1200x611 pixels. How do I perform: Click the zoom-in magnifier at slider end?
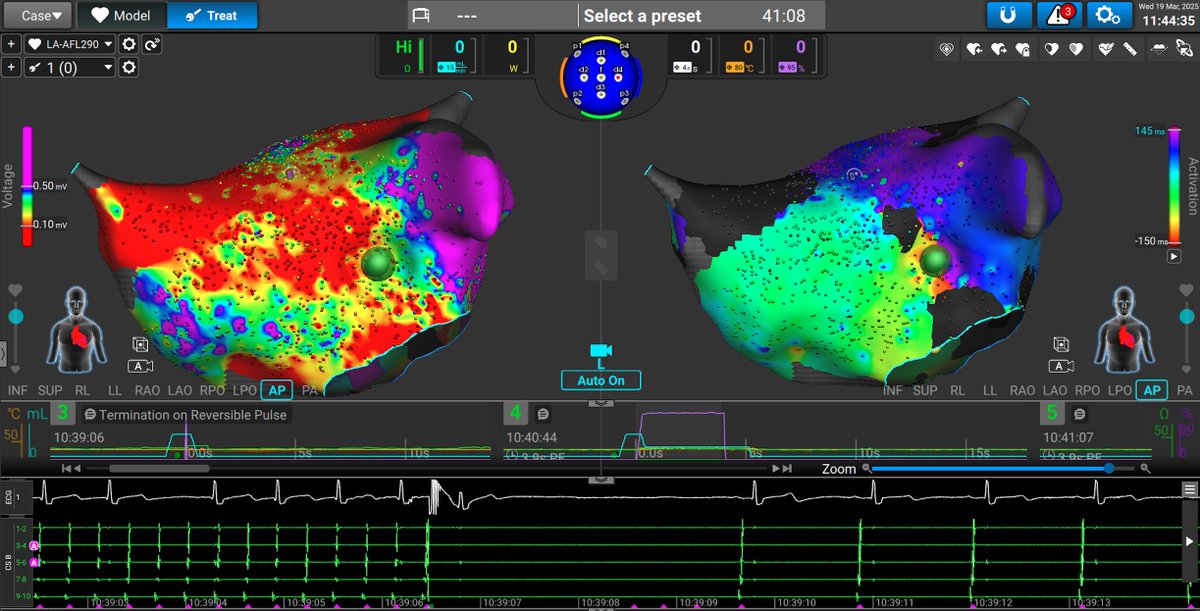pyautogui.click(x=1145, y=468)
